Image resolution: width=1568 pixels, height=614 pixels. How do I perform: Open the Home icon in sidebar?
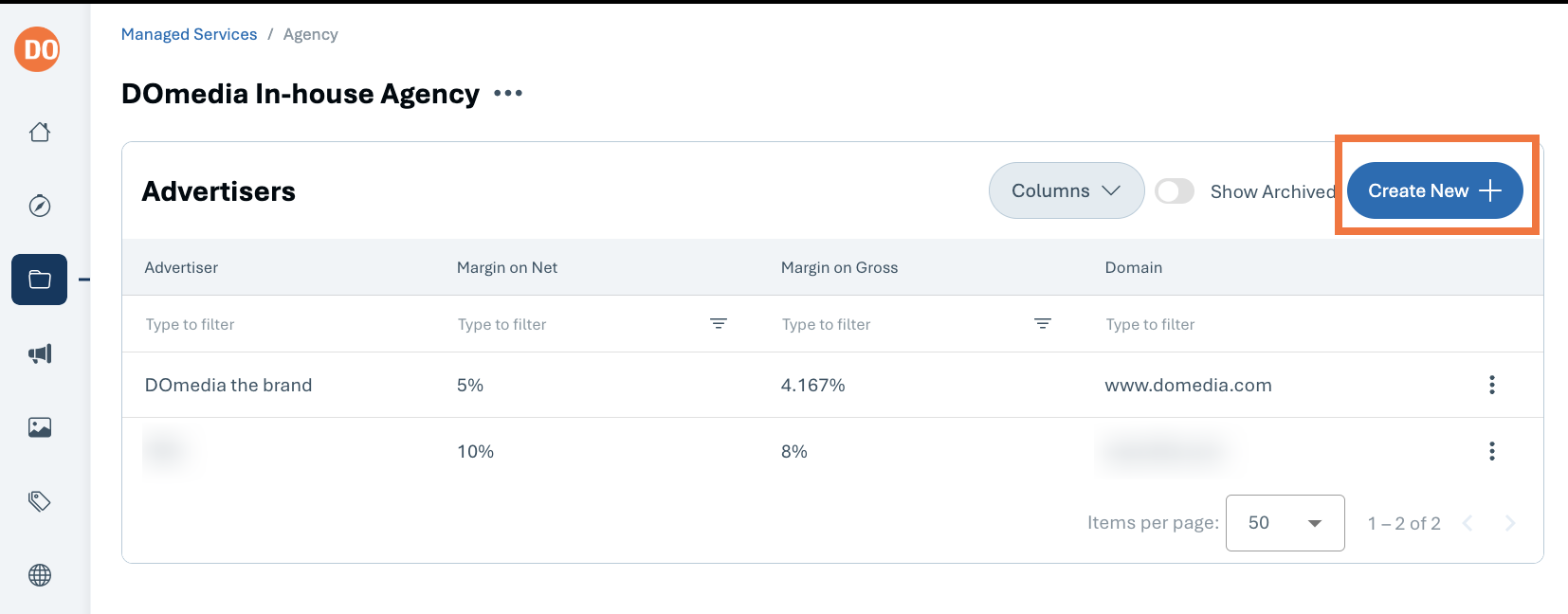pos(39,132)
